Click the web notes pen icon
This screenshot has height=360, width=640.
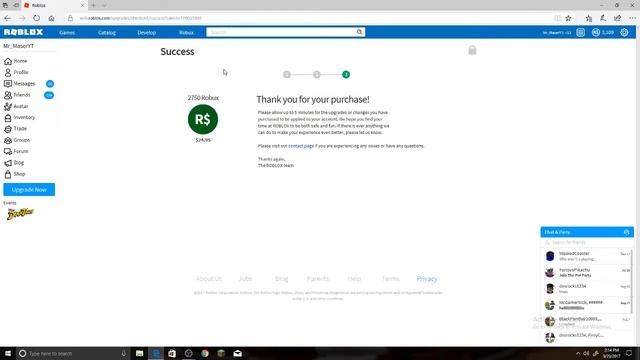(603, 18)
